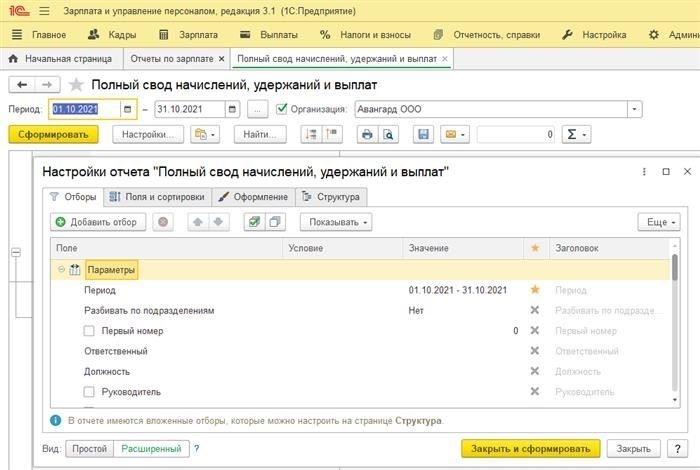Move filter down with arrow icon
Viewport: 700px width, 470px height.
(218, 222)
